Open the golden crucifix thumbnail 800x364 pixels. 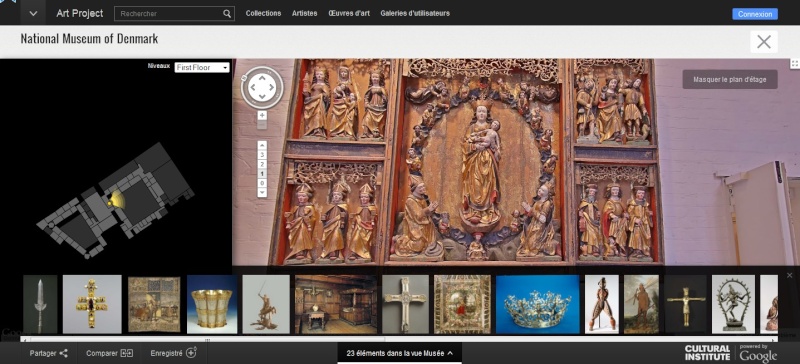(x=686, y=304)
